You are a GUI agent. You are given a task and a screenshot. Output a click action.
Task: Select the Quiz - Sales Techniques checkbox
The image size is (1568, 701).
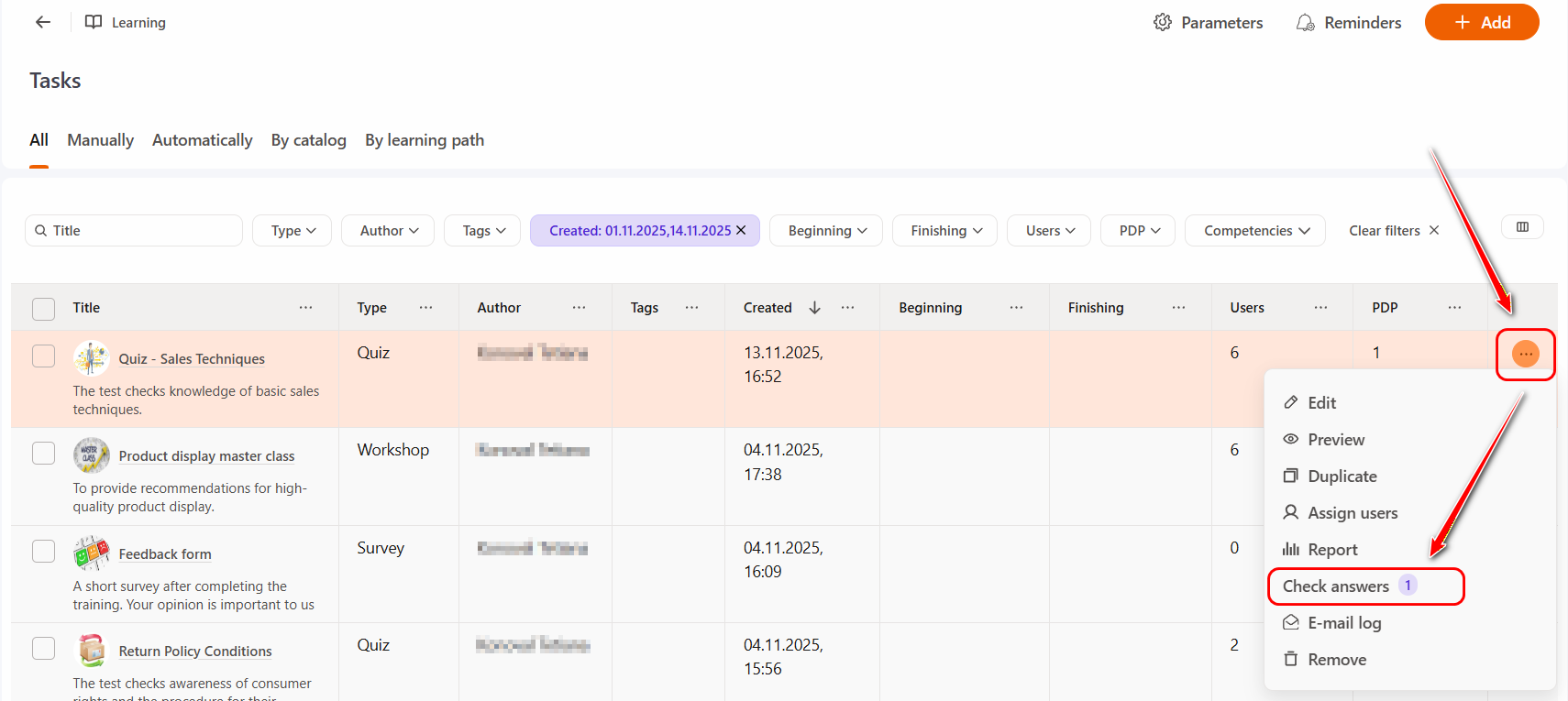click(x=43, y=356)
